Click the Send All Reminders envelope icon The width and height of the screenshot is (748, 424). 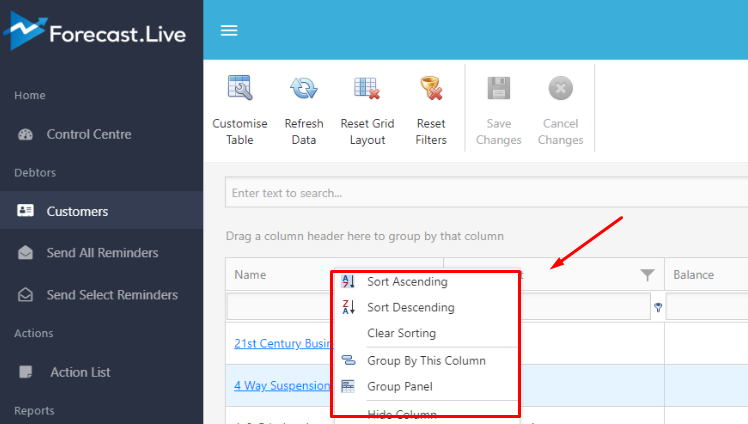point(25,252)
